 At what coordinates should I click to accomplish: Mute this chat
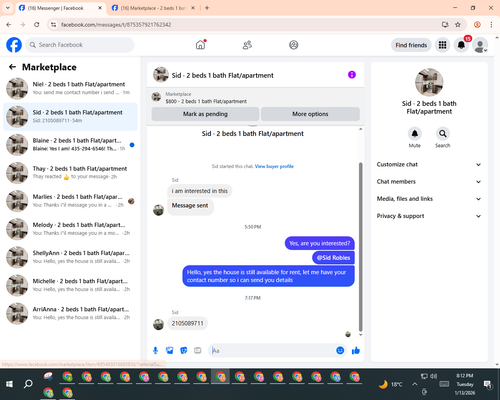(414, 134)
